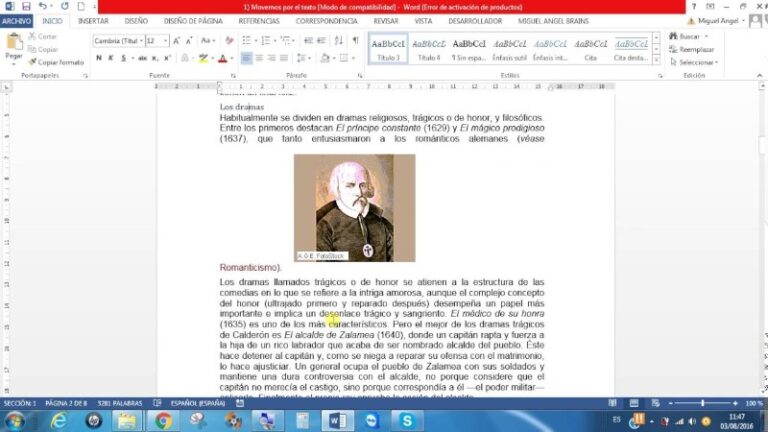Toggle italic (K) formatting
The image size is (768, 432).
(x=111, y=58)
